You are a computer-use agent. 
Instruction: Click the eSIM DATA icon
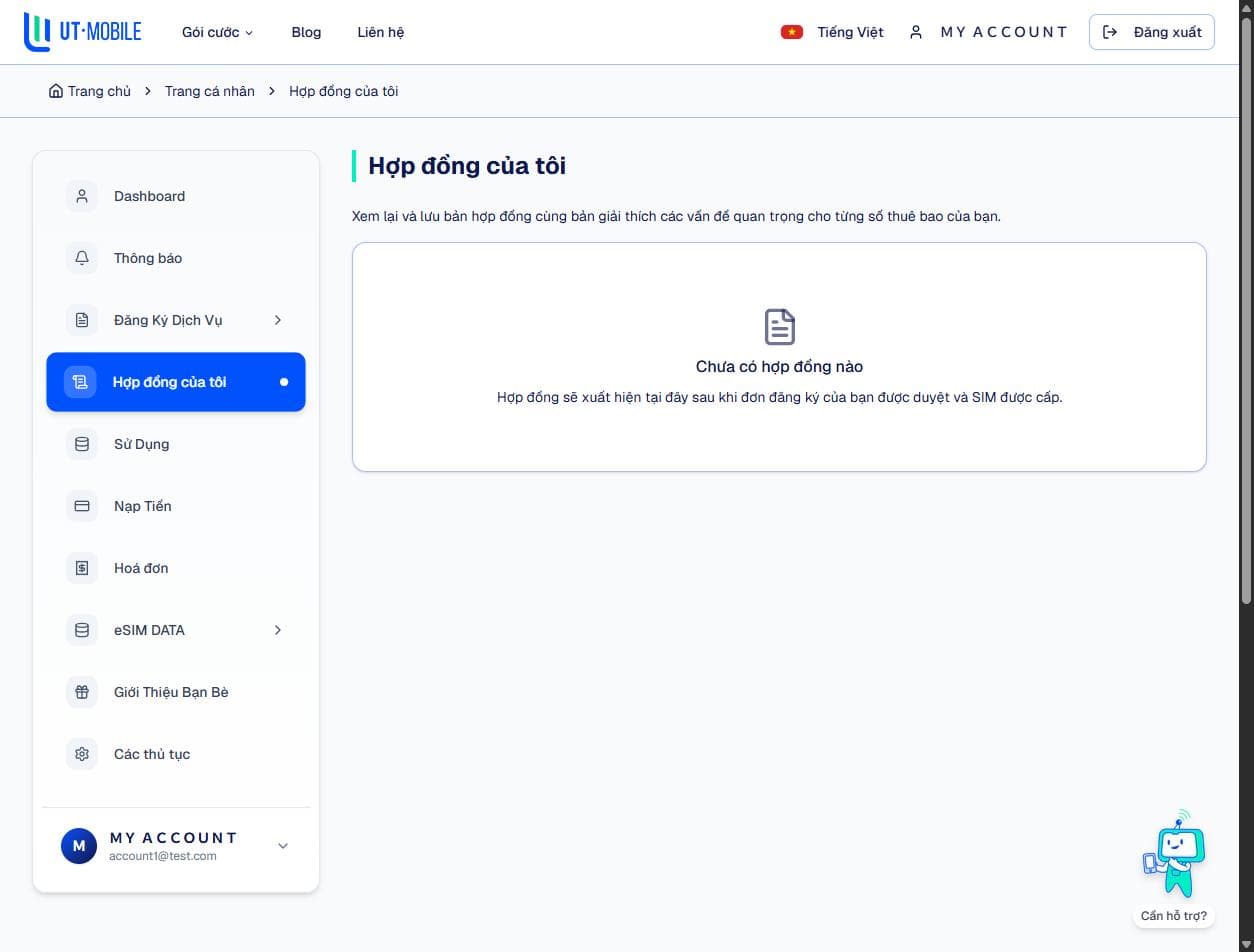82,630
